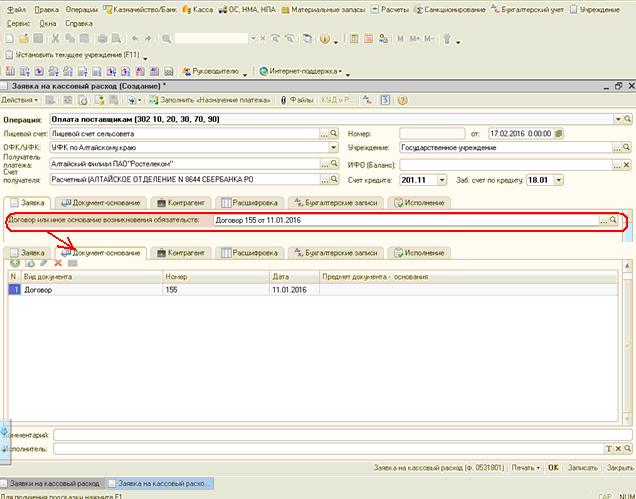Click the Записать button
This screenshot has width=636, height=499.
tap(582, 468)
